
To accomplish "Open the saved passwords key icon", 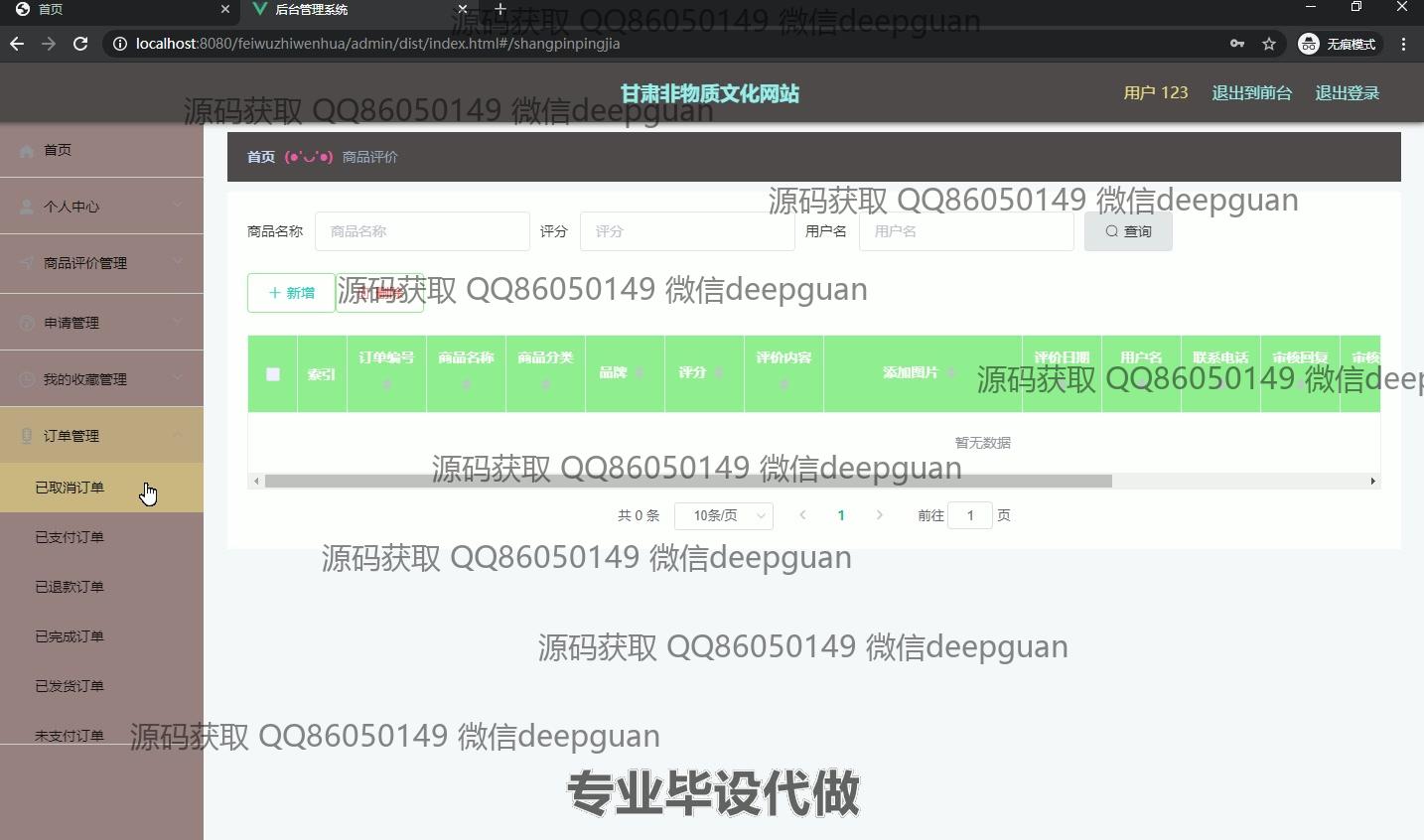I will click(x=1237, y=44).
